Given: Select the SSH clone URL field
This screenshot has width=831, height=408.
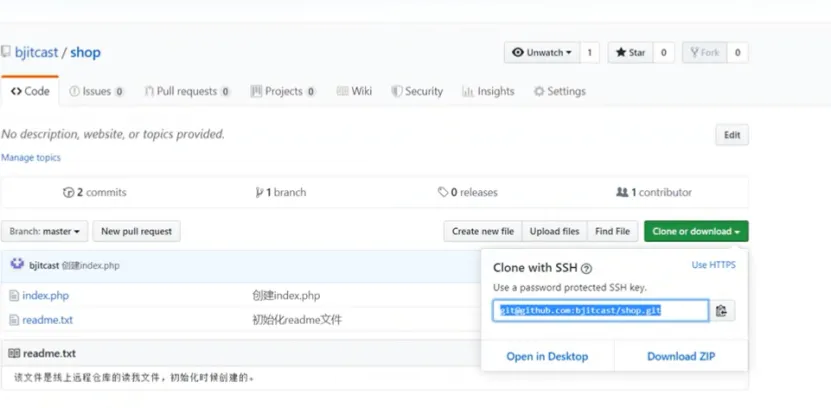Looking at the screenshot, I should pos(600,311).
